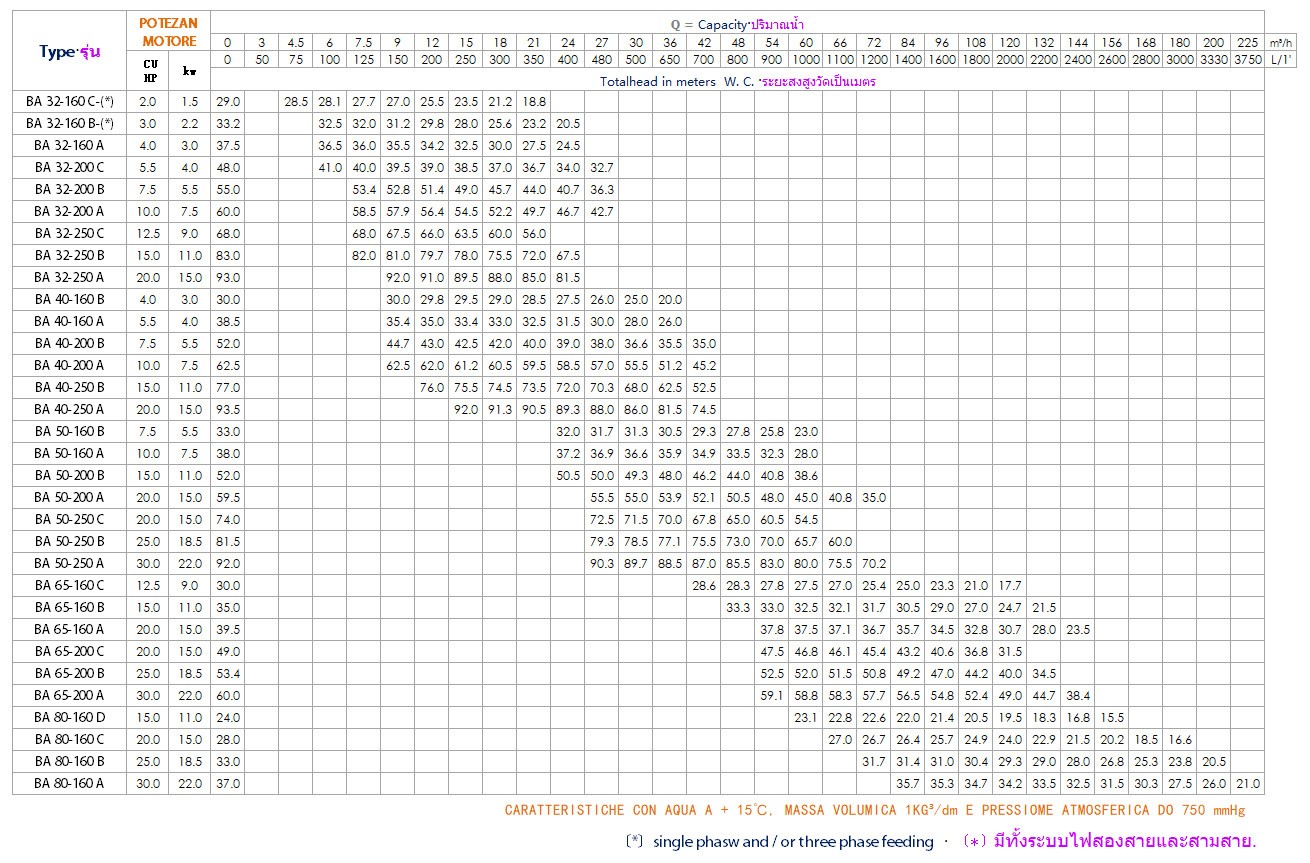Click model name 'BA 32-250 A'
Image resolution: width=1310 pixels, height=863 pixels.
(69, 277)
